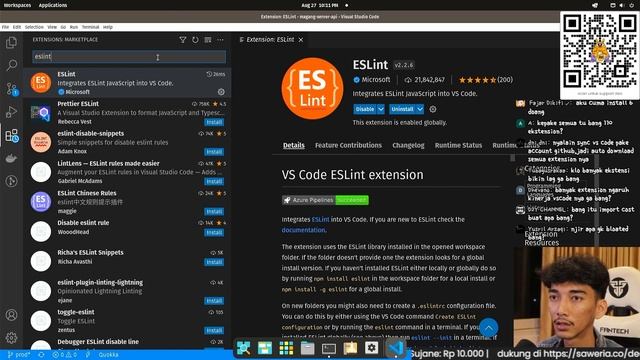This screenshot has height=360, width=640.
Task: Open the documentation link
Action: tap(303, 230)
